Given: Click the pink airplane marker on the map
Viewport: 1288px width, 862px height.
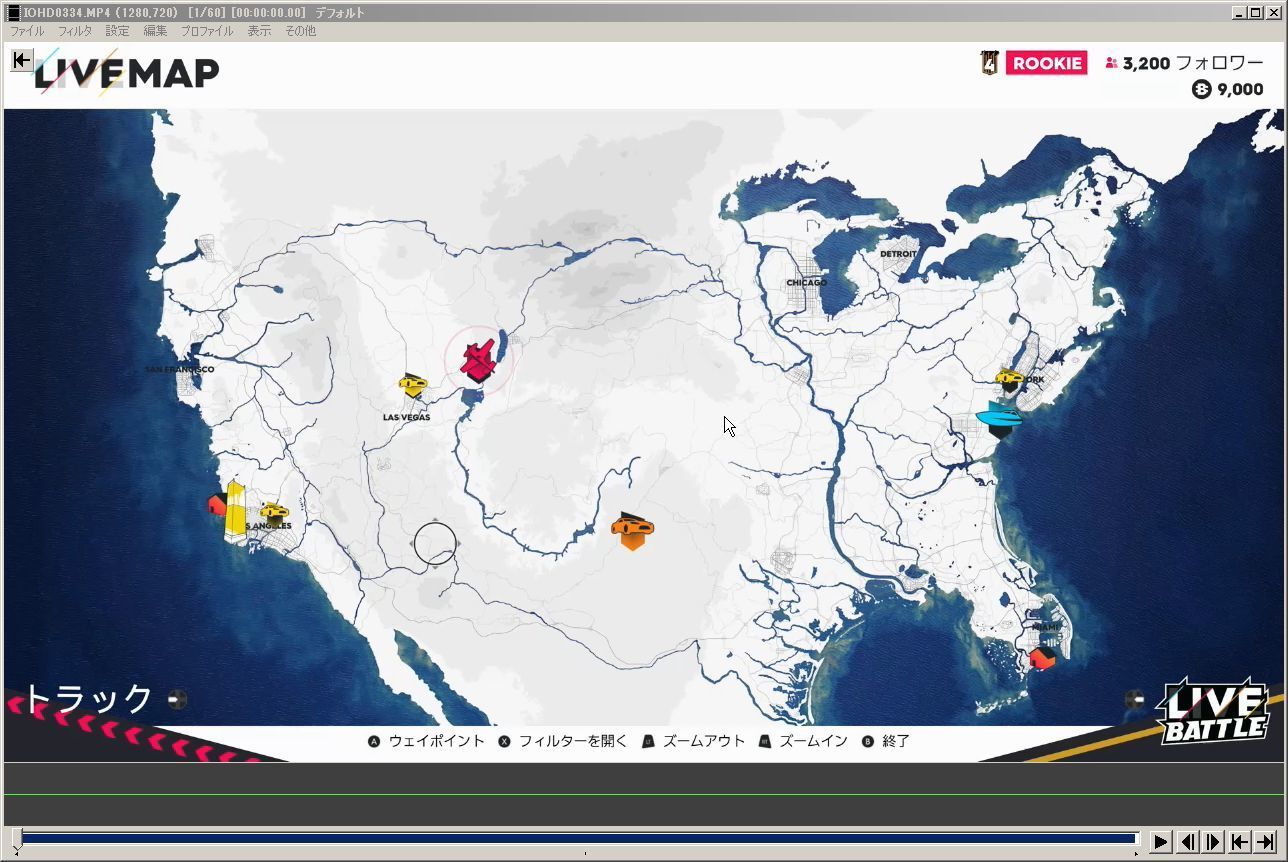Looking at the screenshot, I should coord(478,360).
